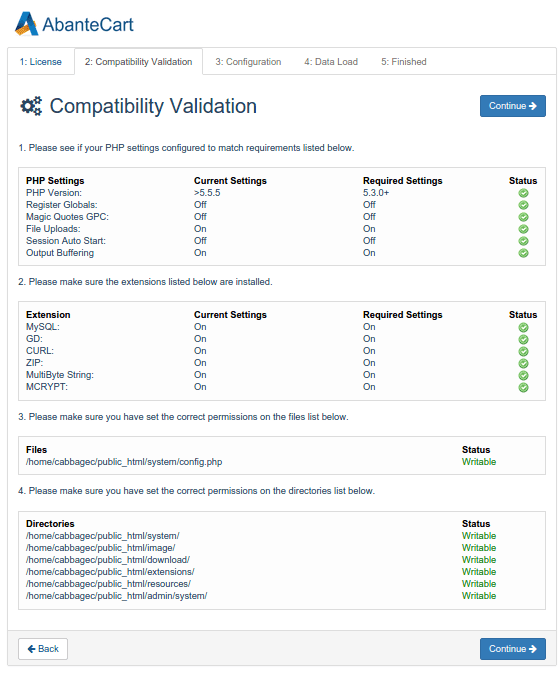558x675 pixels.
Task: Click the File Uploads status check icon
Action: 523,229
